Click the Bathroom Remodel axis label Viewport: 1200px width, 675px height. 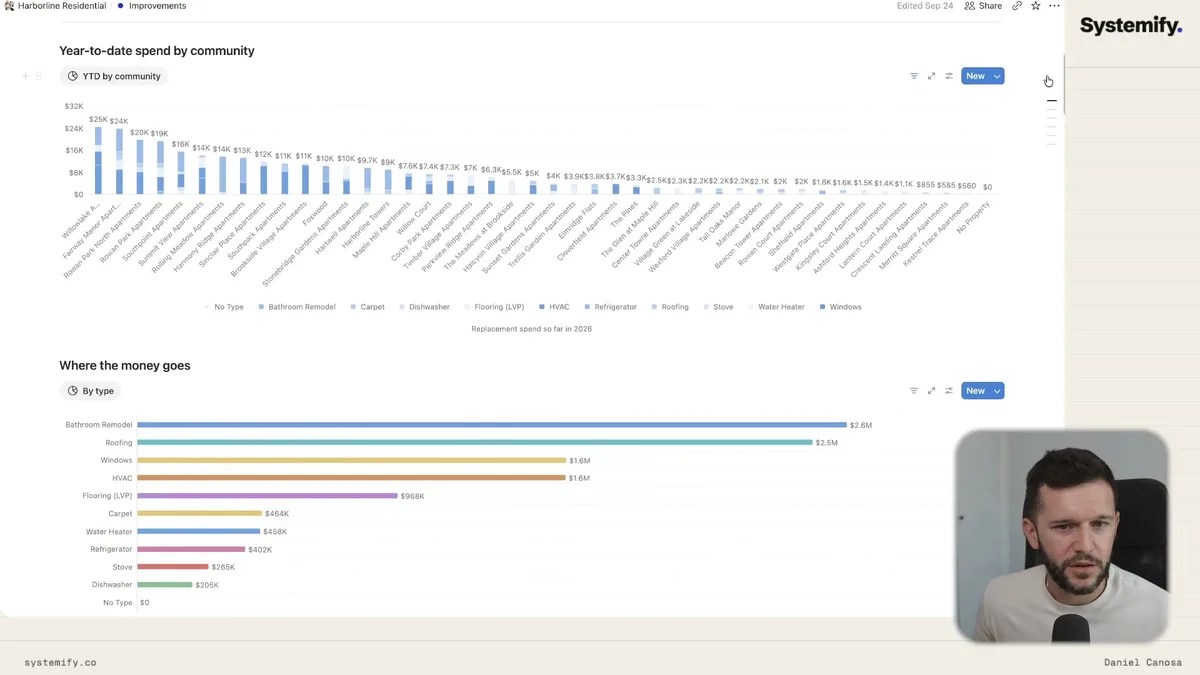99,425
